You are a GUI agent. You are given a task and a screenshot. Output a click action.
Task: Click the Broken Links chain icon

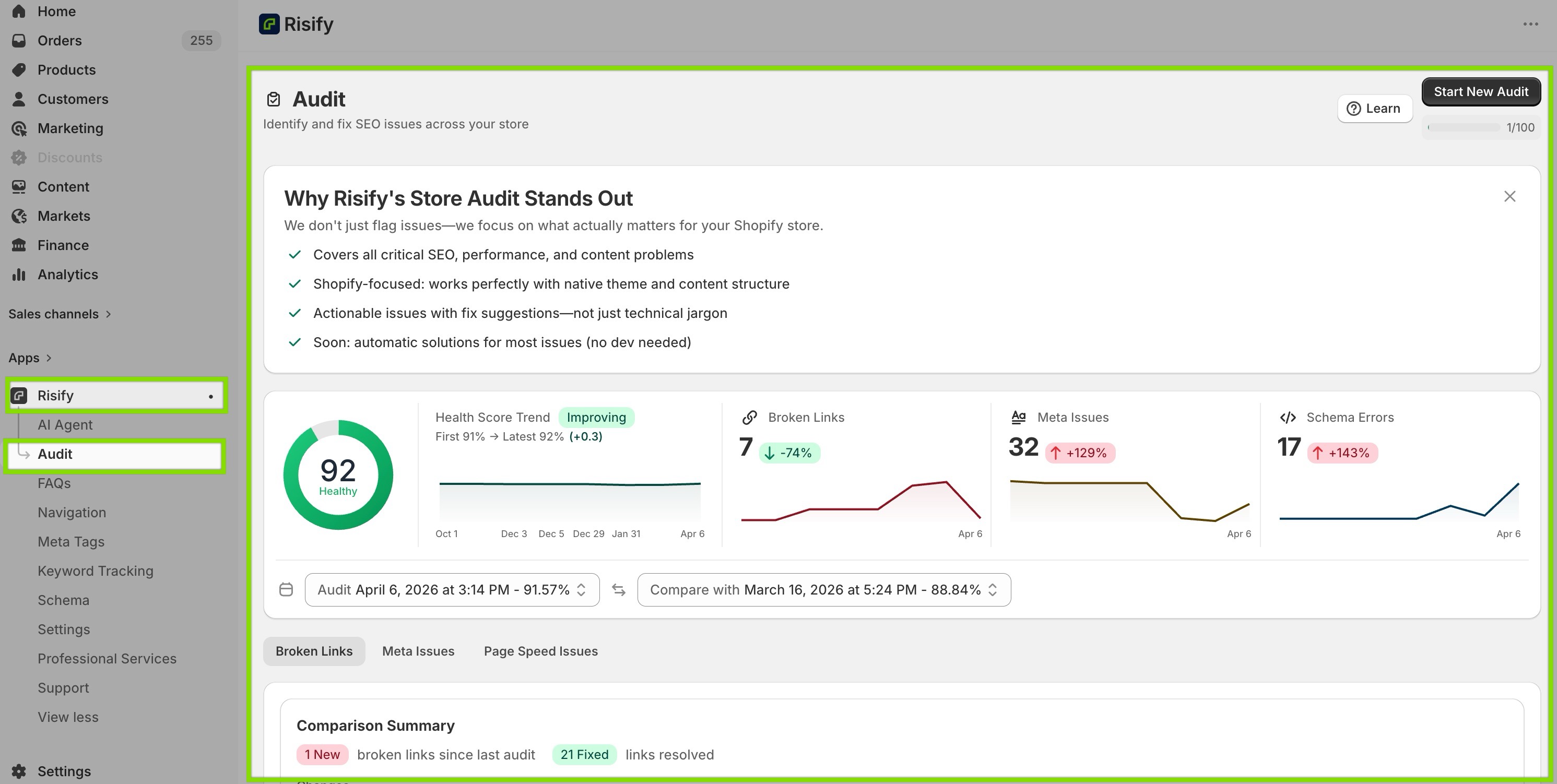click(x=749, y=418)
